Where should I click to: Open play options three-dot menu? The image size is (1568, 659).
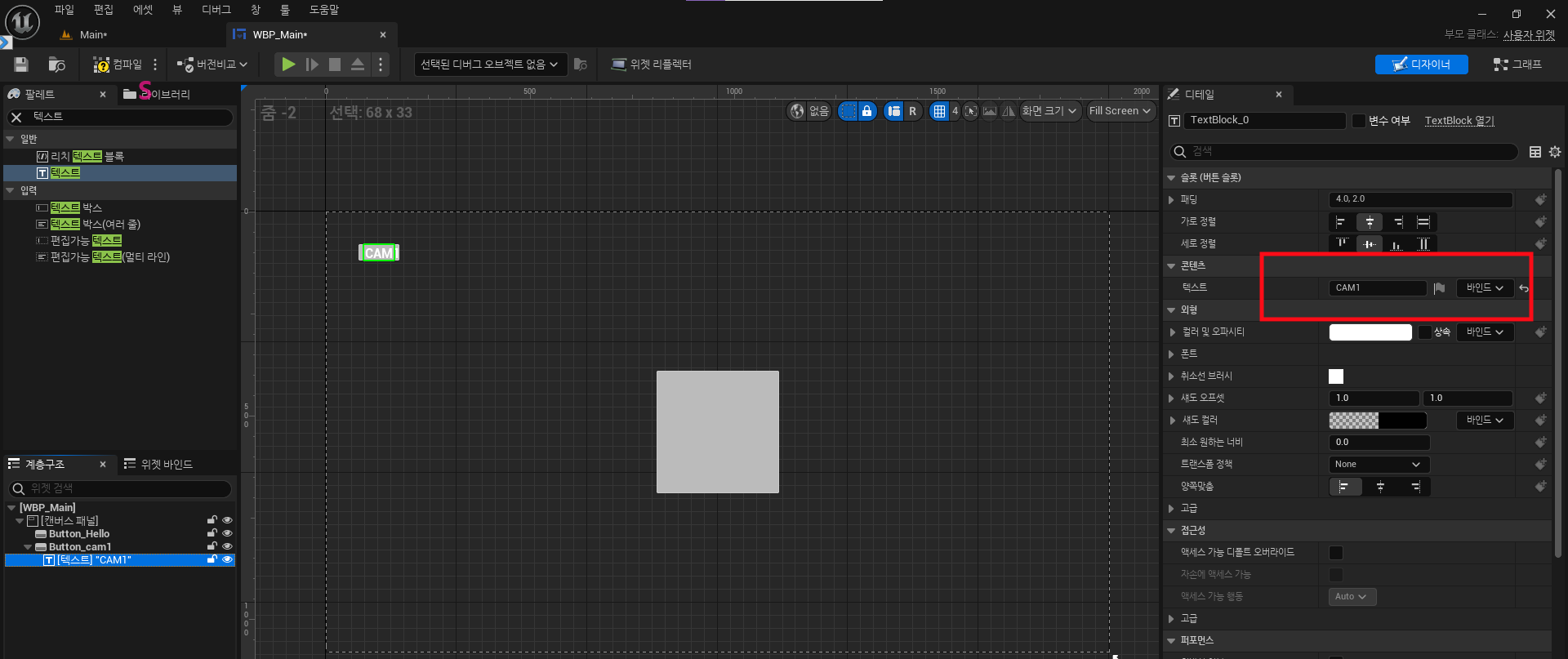pyautogui.click(x=381, y=65)
